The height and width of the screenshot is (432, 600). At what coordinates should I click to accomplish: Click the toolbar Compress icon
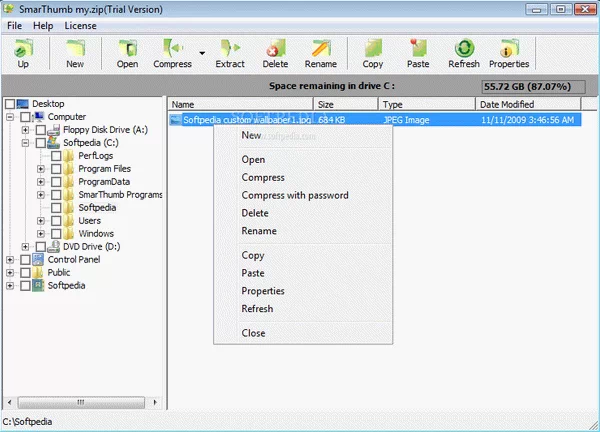click(x=173, y=49)
